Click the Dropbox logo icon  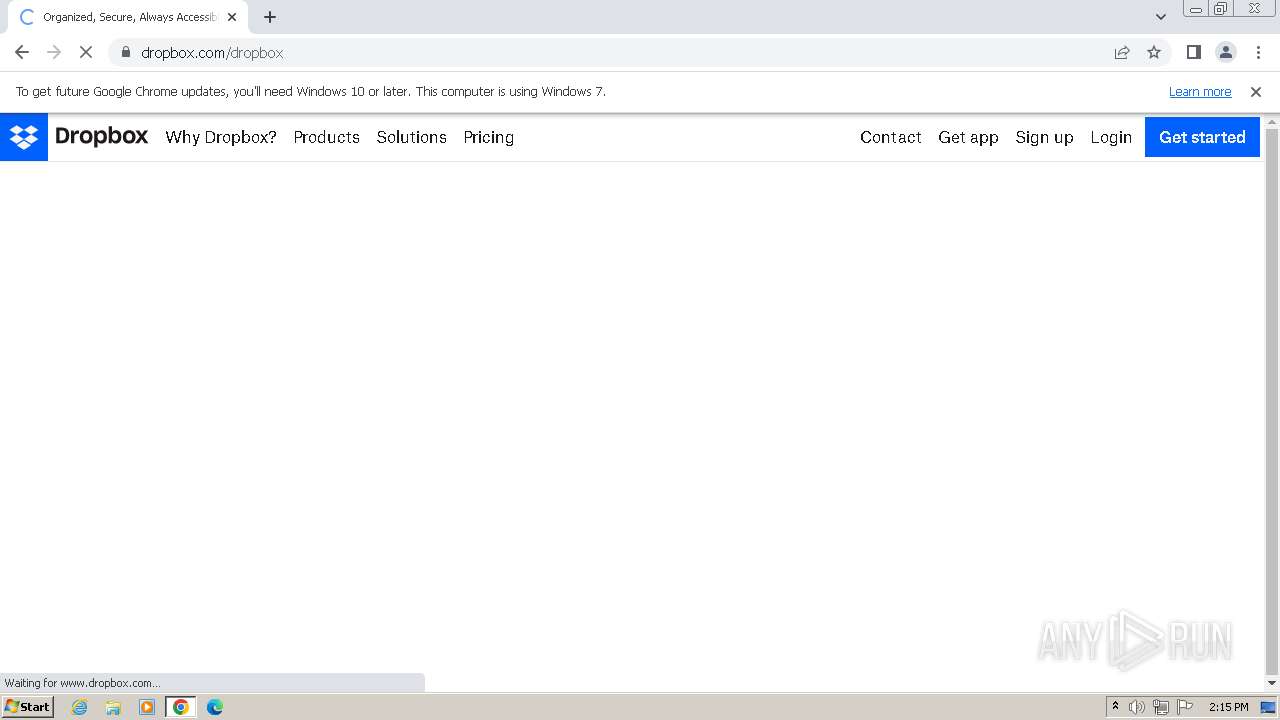pyautogui.click(x=24, y=137)
